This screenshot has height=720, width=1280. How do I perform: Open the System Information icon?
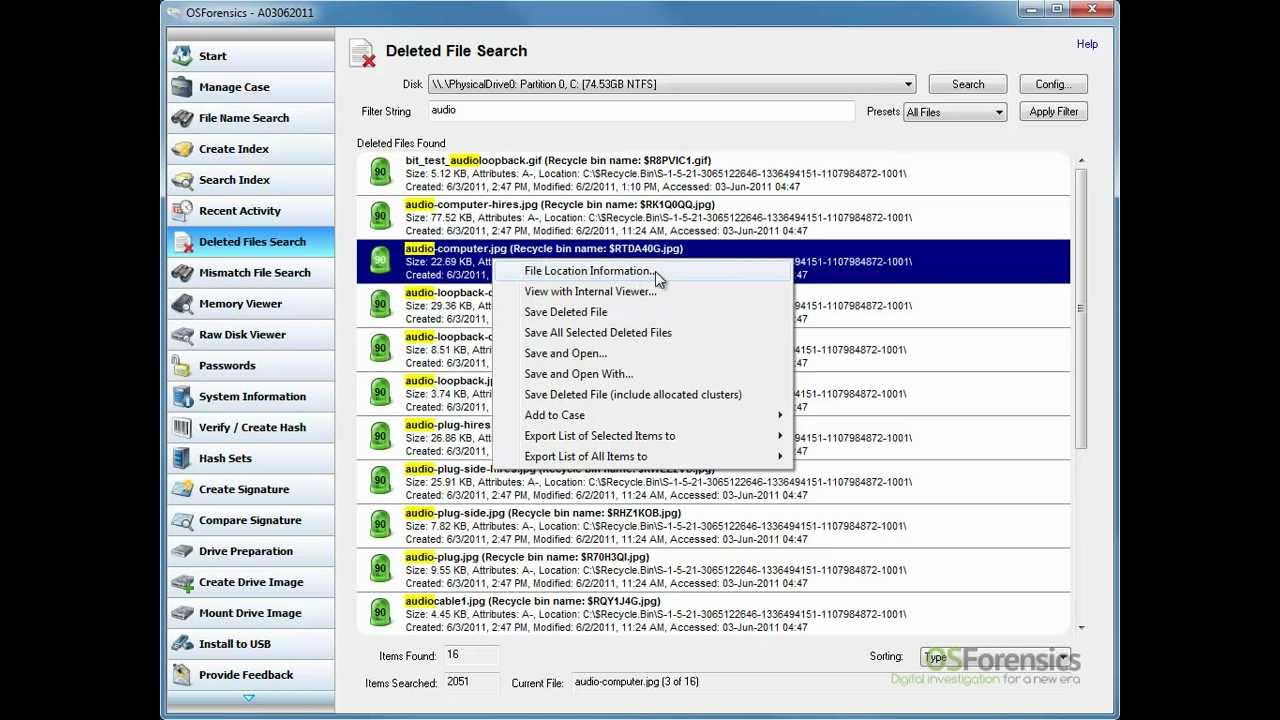182,397
